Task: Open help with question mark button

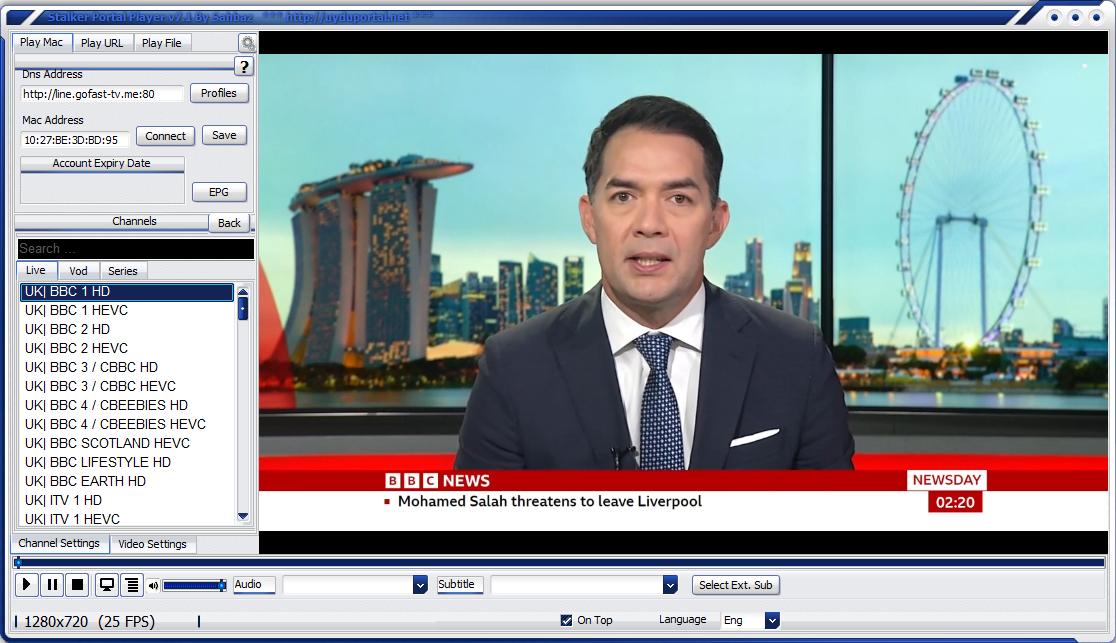Action: [x=244, y=67]
